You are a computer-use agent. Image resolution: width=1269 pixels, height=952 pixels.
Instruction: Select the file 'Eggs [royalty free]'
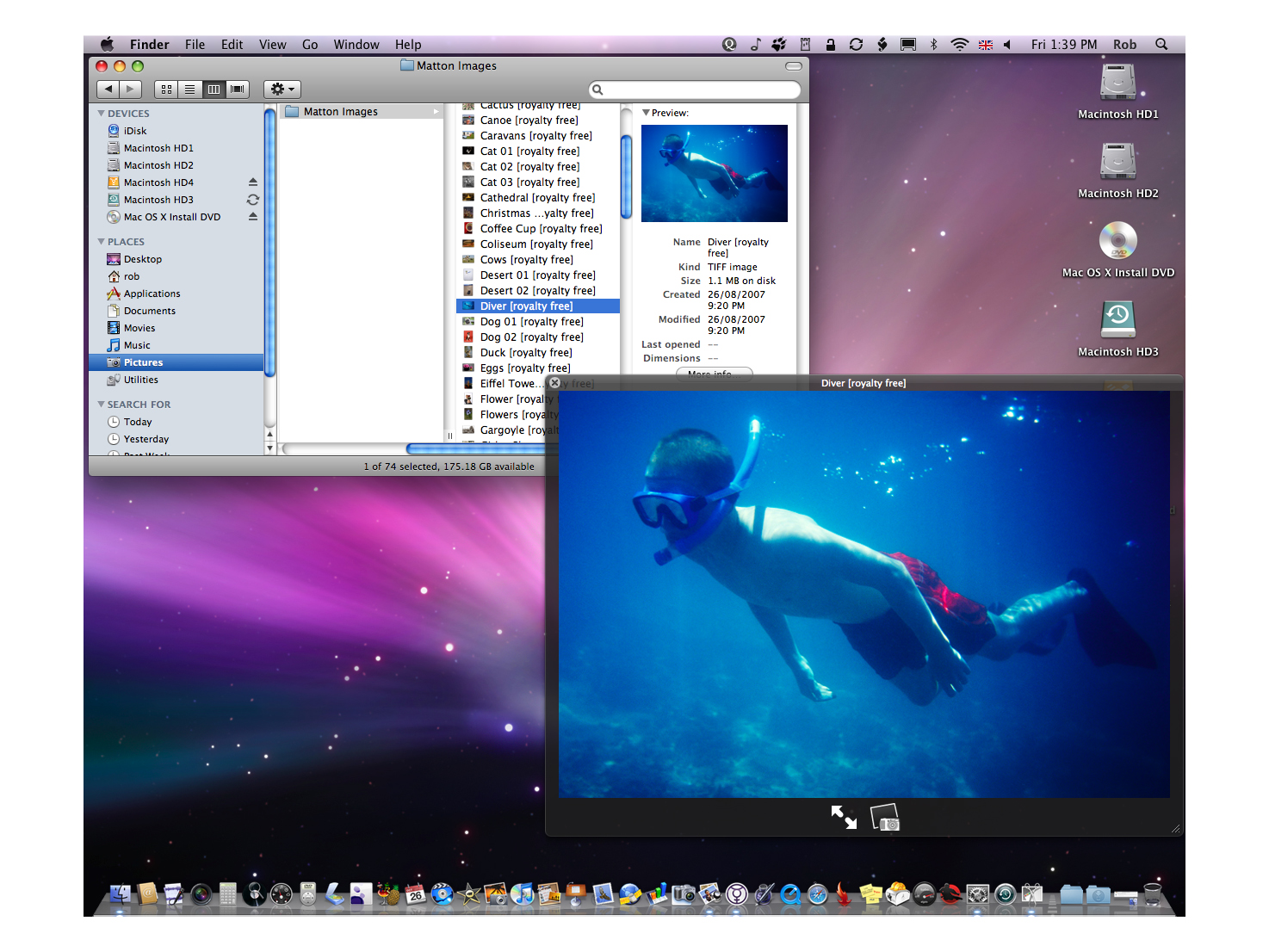point(538,368)
